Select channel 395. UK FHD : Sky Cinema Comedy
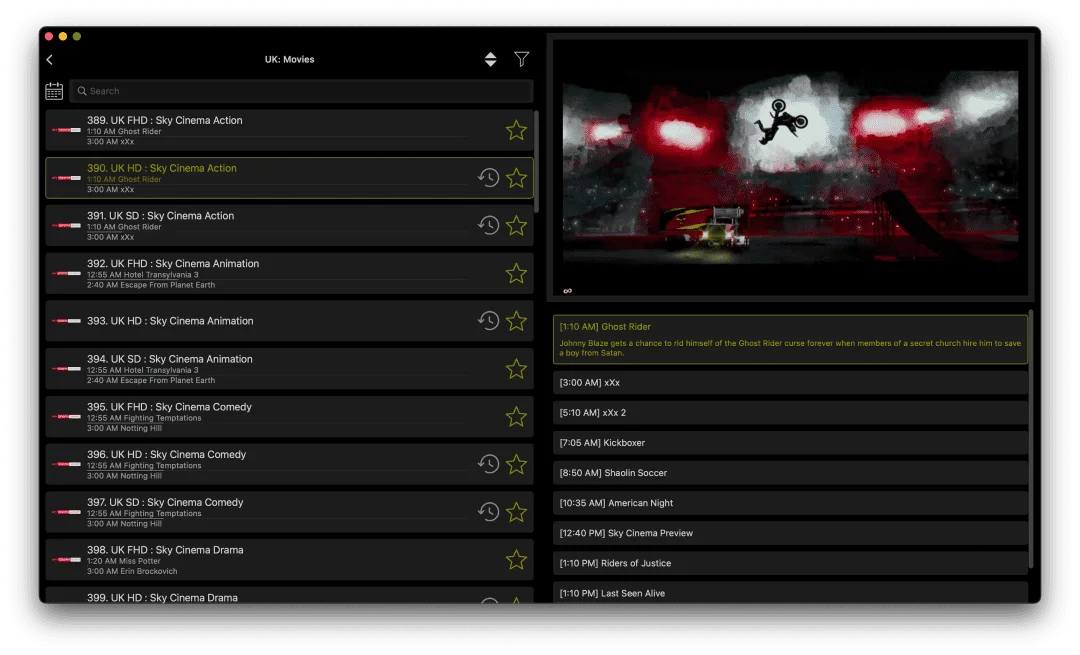1080x655 pixels. [x=289, y=417]
